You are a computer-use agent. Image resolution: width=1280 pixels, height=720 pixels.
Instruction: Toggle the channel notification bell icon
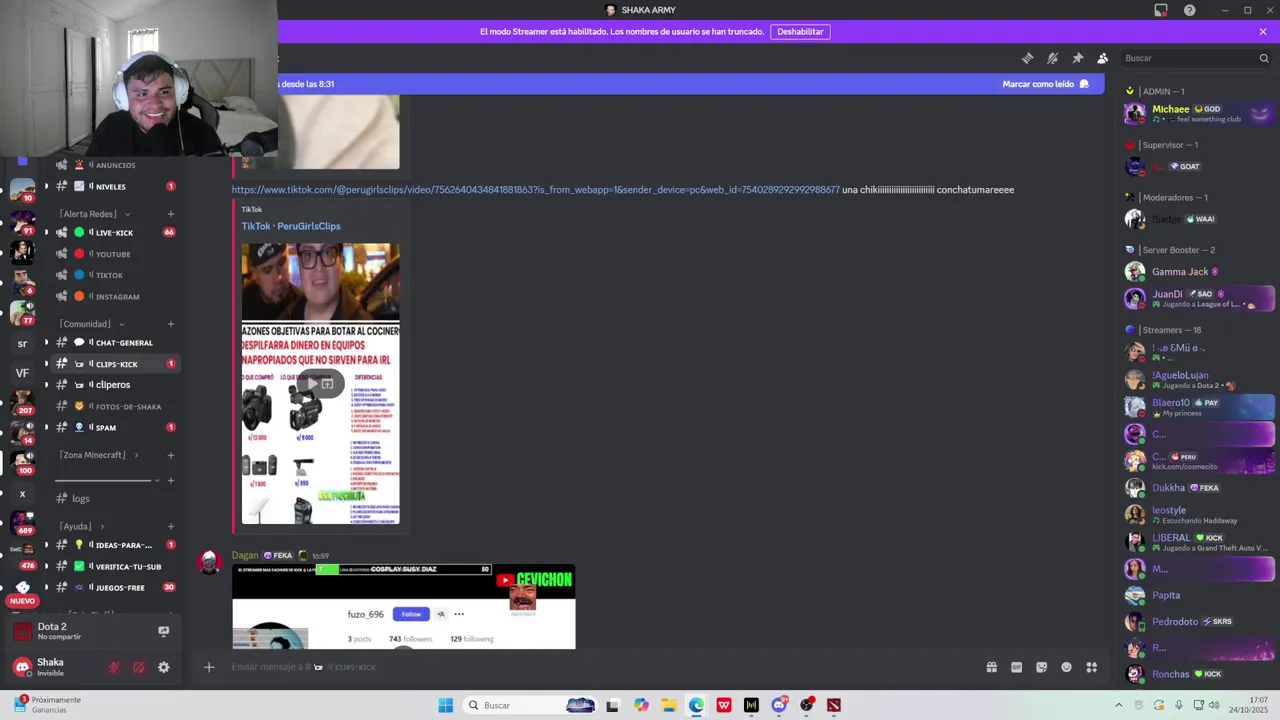pyautogui.click(x=1052, y=58)
